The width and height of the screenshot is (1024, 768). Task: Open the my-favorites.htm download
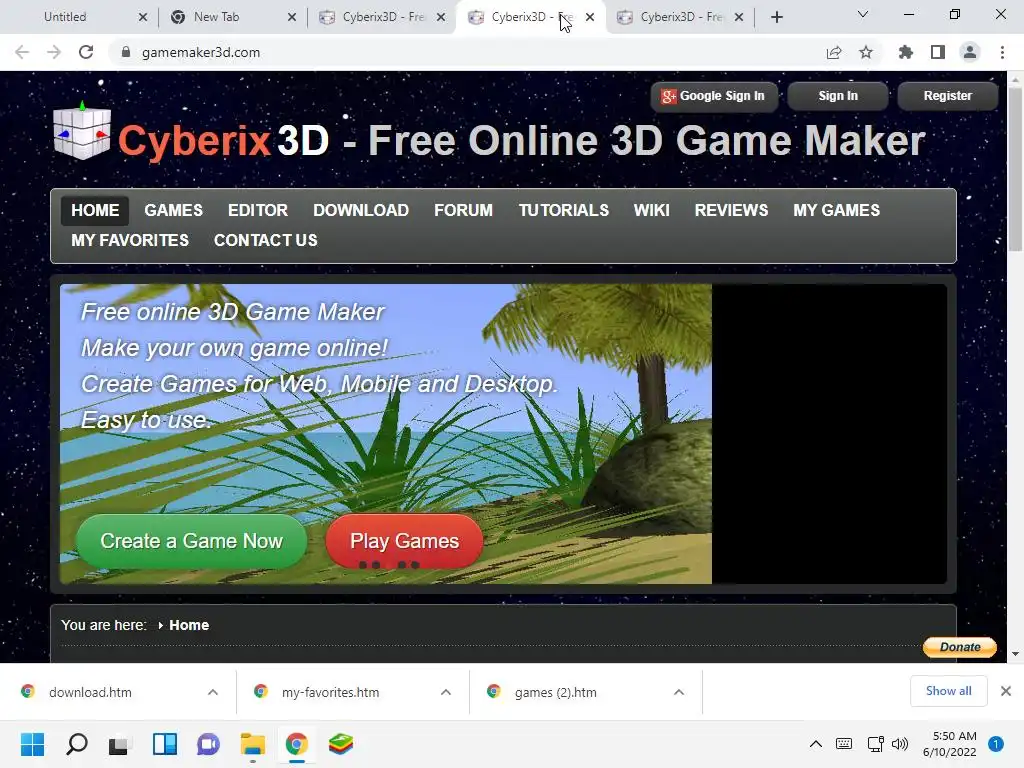click(x=330, y=692)
